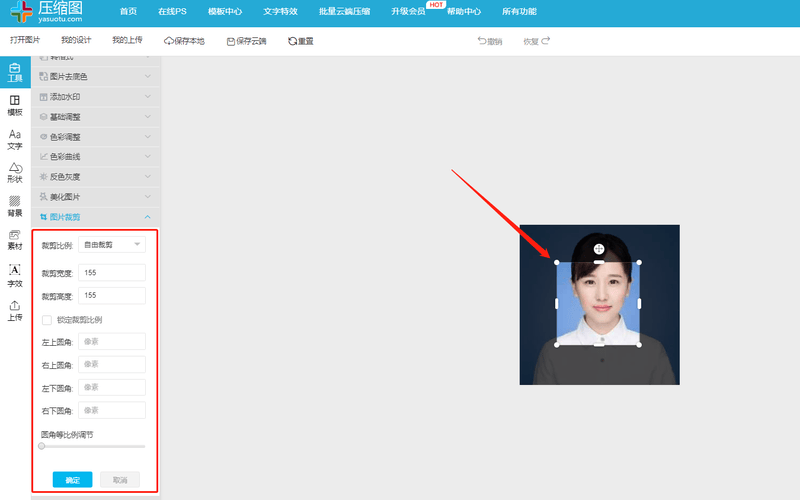This screenshot has width=800, height=500.
Task: Click 保存本地 save local cloud icon
Action: 169,41
